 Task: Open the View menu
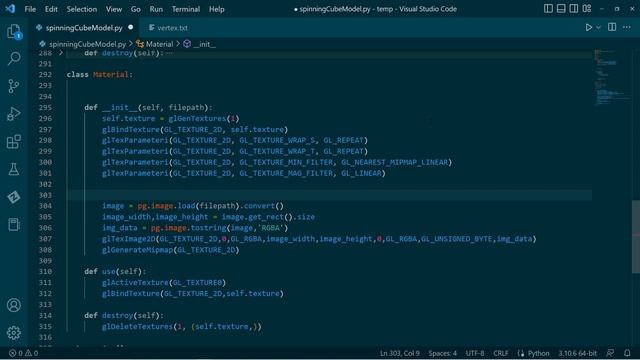(114, 9)
